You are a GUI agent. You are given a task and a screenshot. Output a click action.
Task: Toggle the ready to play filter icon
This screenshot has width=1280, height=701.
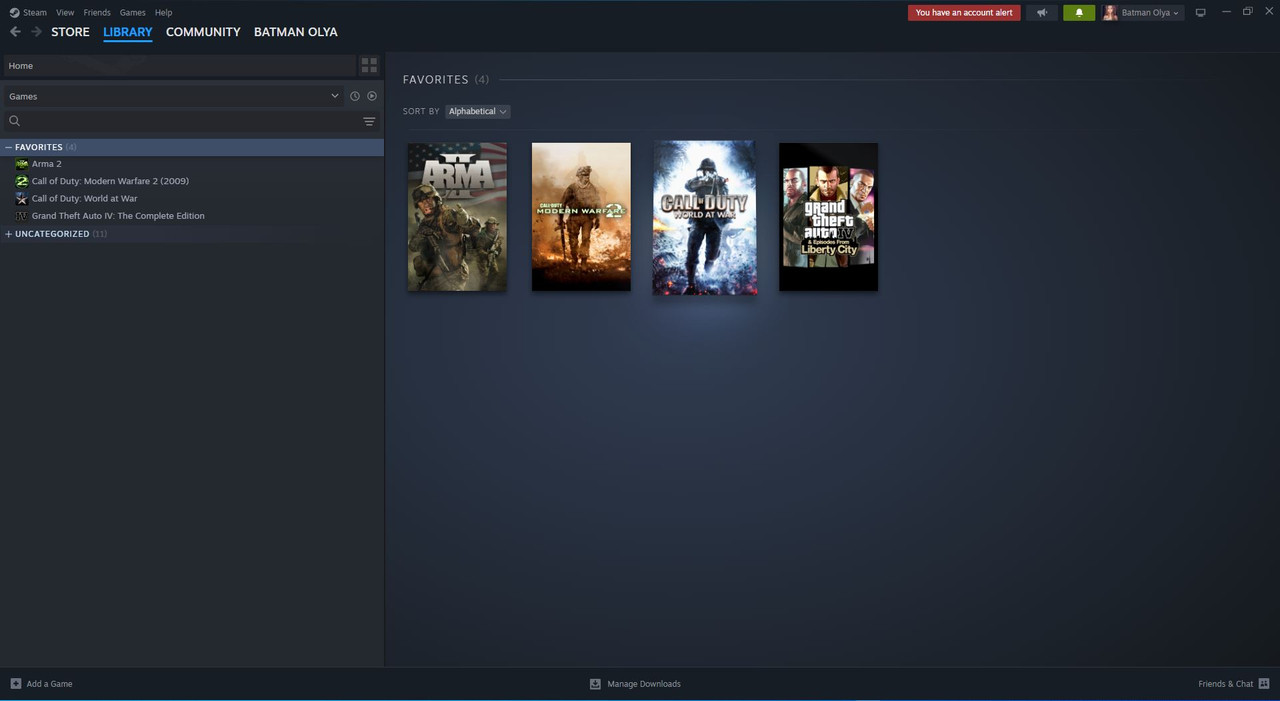pyautogui.click(x=372, y=96)
